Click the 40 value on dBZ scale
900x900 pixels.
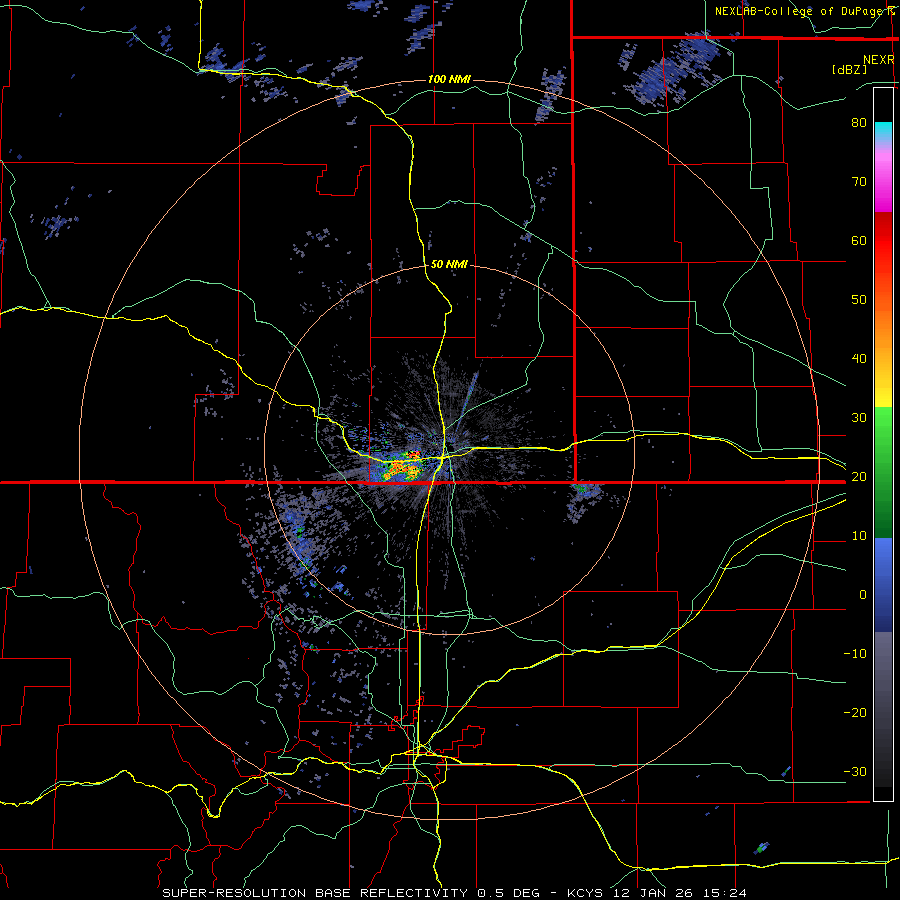(x=859, y=359)
